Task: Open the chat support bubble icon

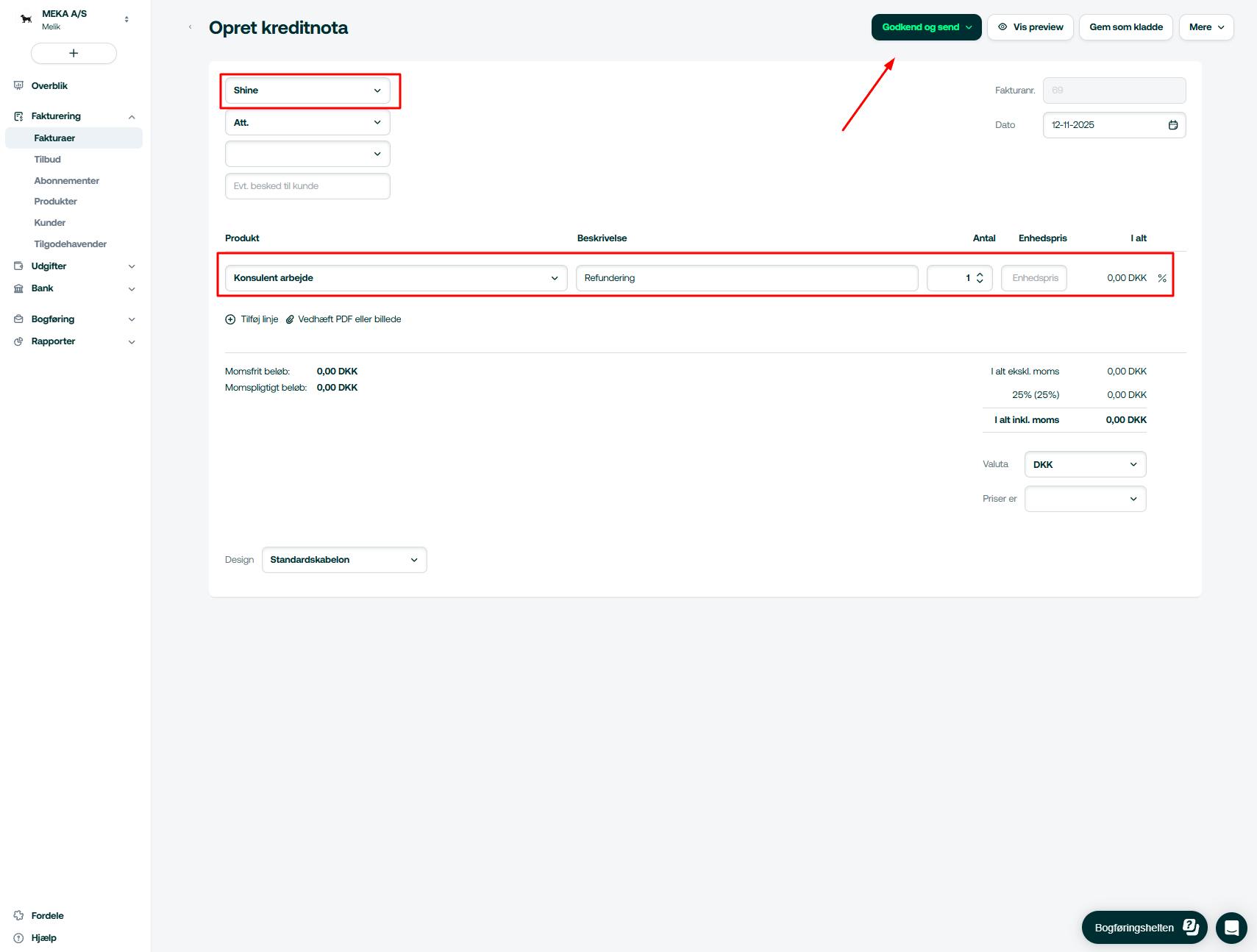Action: [x=1231, y=928]
